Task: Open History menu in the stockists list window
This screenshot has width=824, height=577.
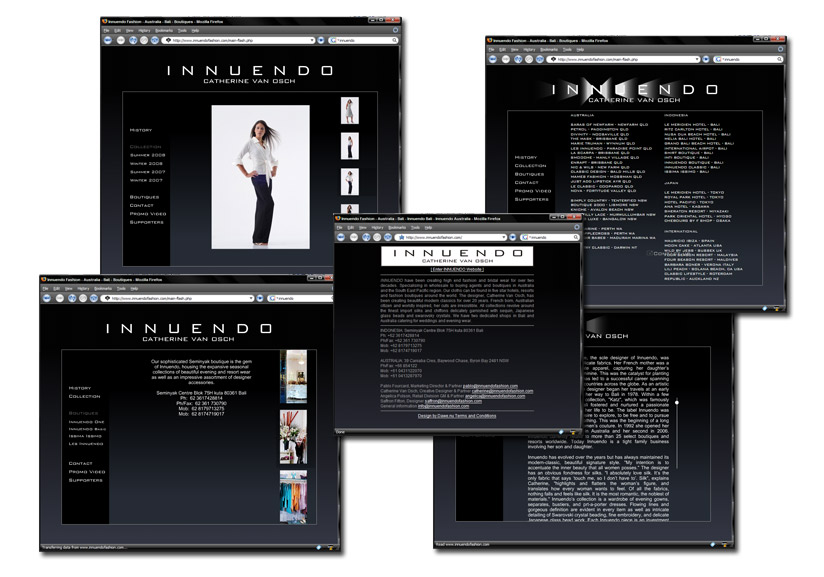Action: click(x=529, y=49)
